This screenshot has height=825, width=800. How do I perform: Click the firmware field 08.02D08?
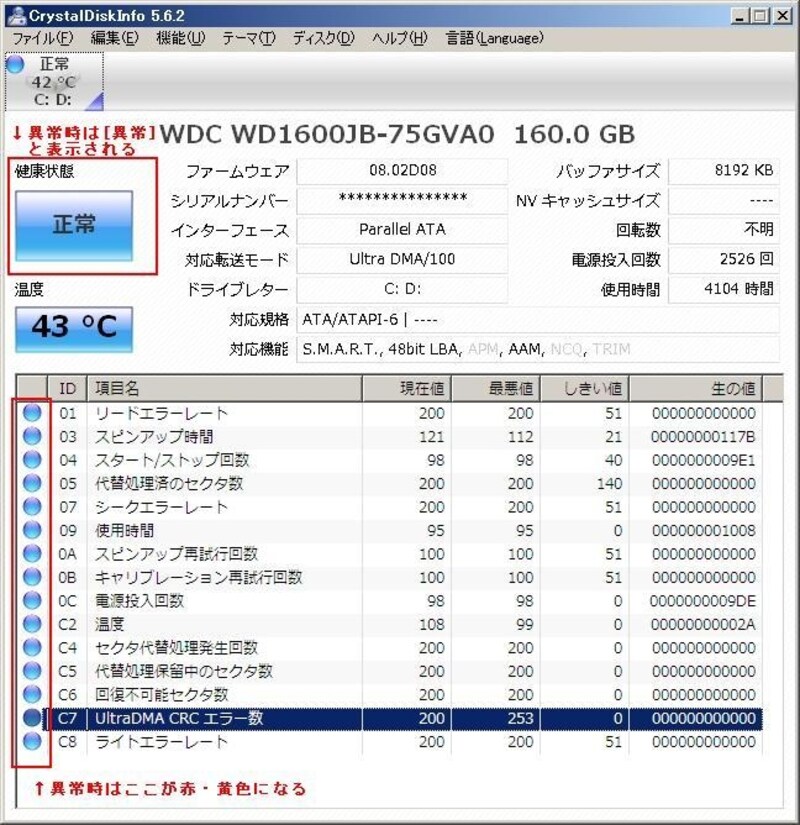coord(402,171)
